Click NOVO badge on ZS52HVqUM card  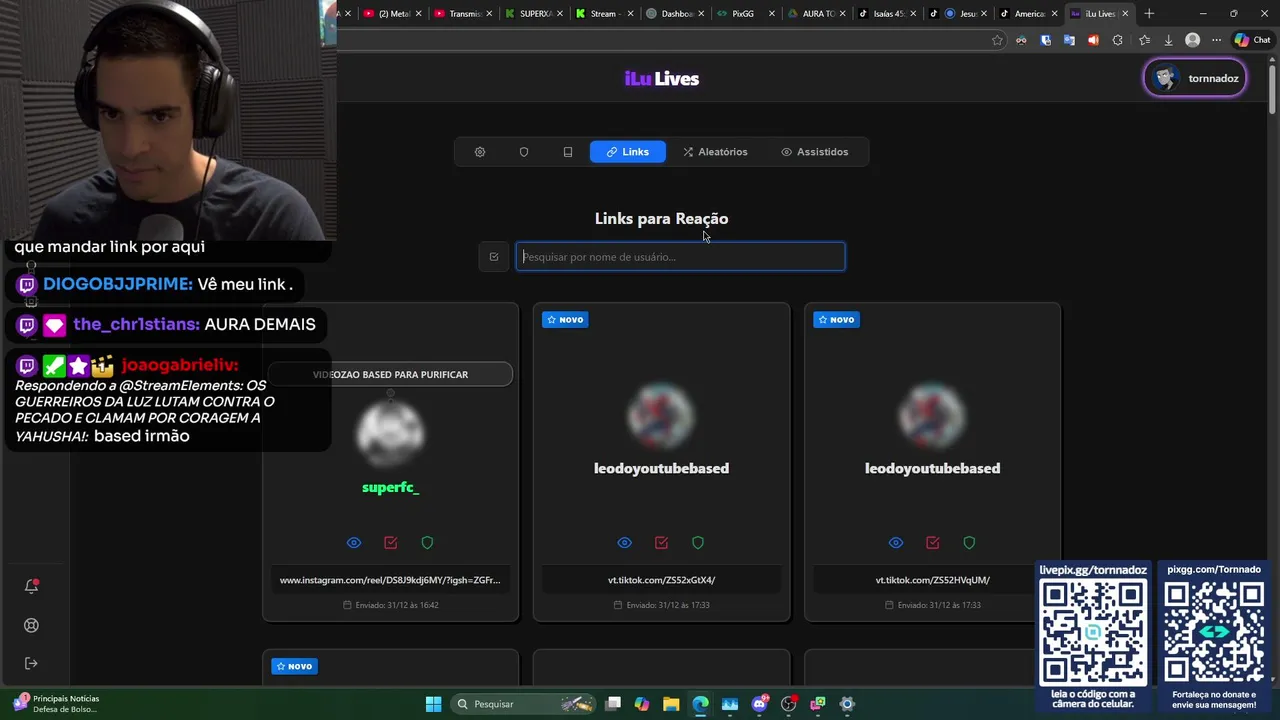[836, 319]
